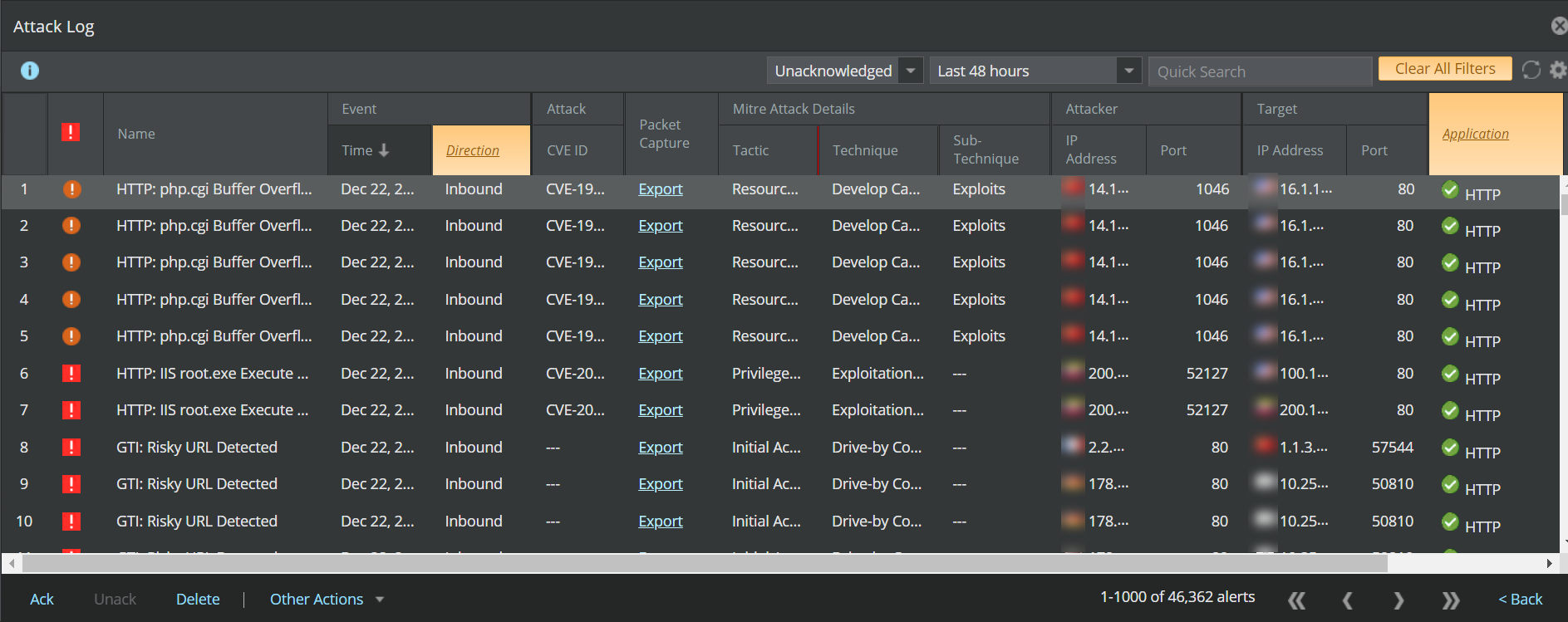Screen dimensions: 1568x622
Task: Click the red severity column header icon
Action: coord(71,132)
